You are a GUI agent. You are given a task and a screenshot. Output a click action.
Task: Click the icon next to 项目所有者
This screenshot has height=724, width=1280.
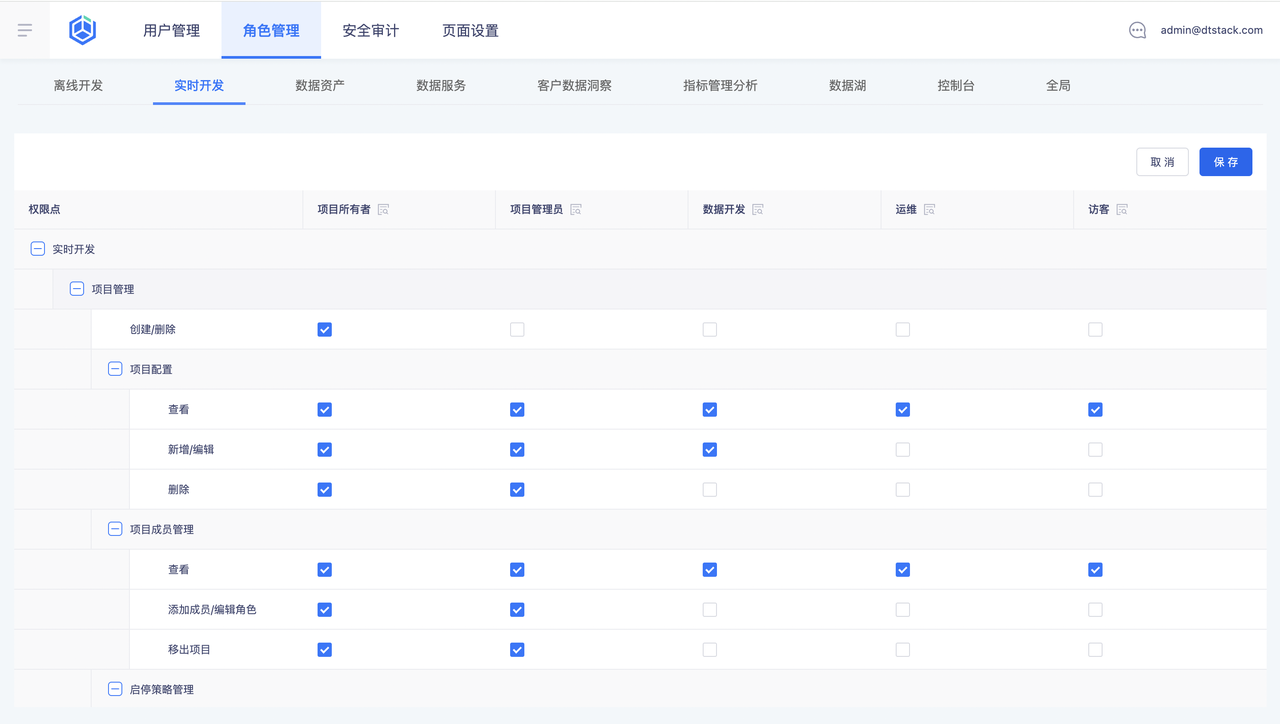[383, 209]
